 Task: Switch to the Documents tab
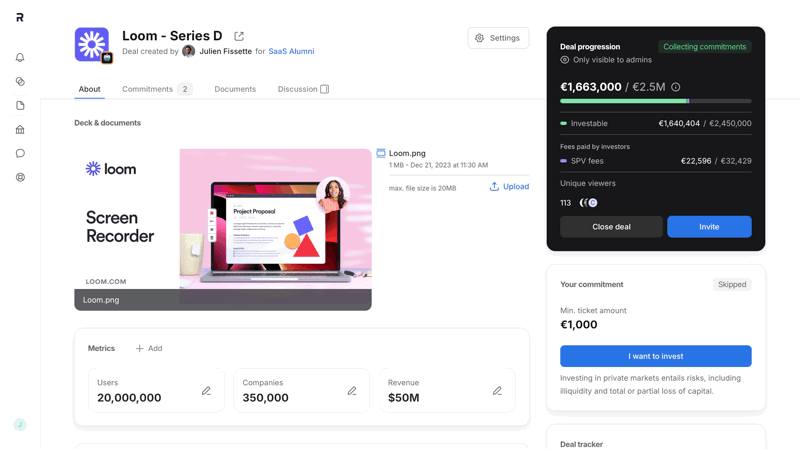pyautogui.click(x=235, y=89)
